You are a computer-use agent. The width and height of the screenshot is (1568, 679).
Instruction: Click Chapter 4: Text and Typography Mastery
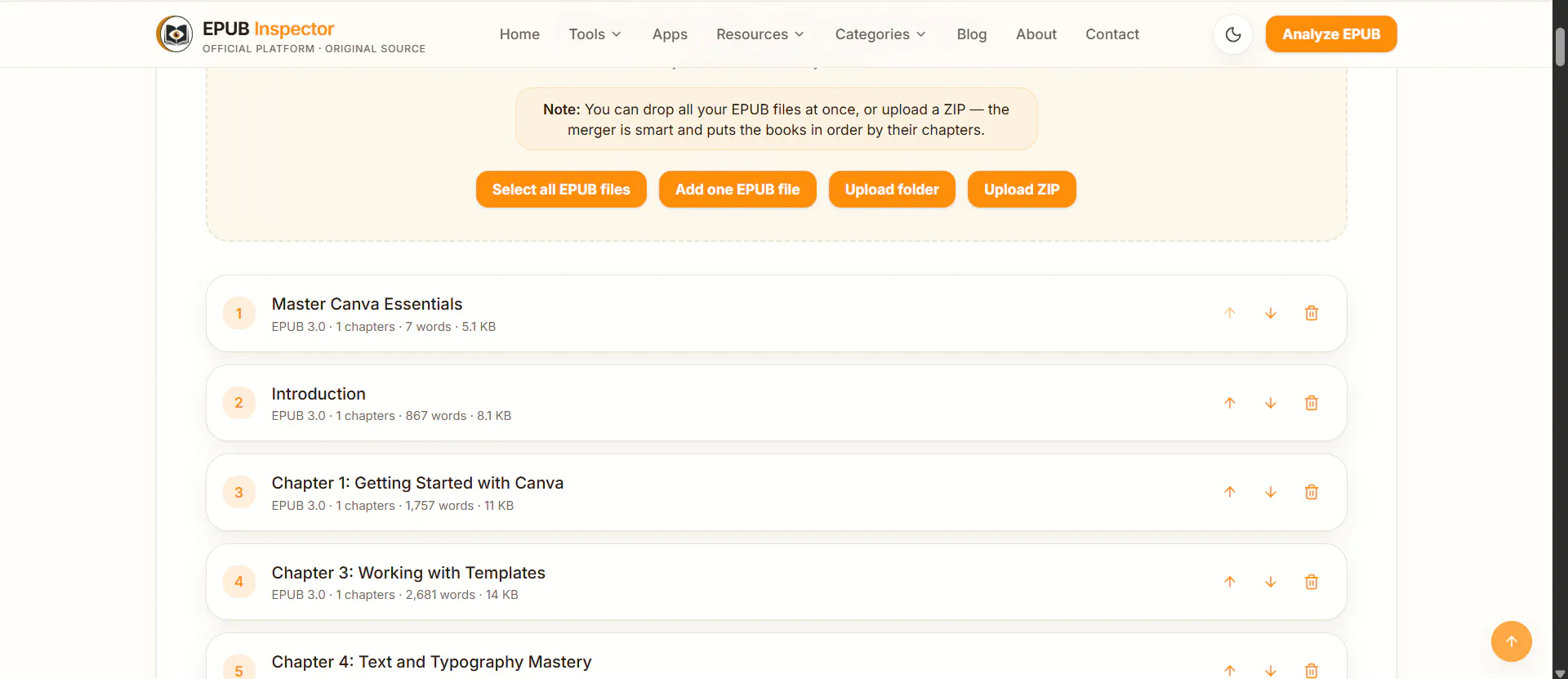click(431, 662)
